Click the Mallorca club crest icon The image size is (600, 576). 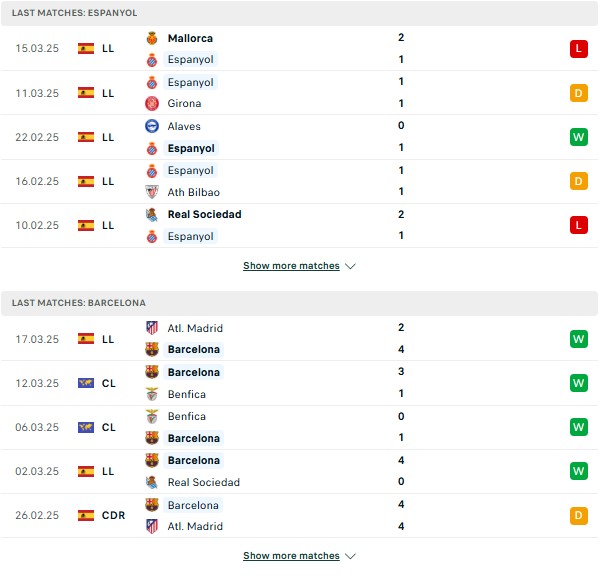152,38
